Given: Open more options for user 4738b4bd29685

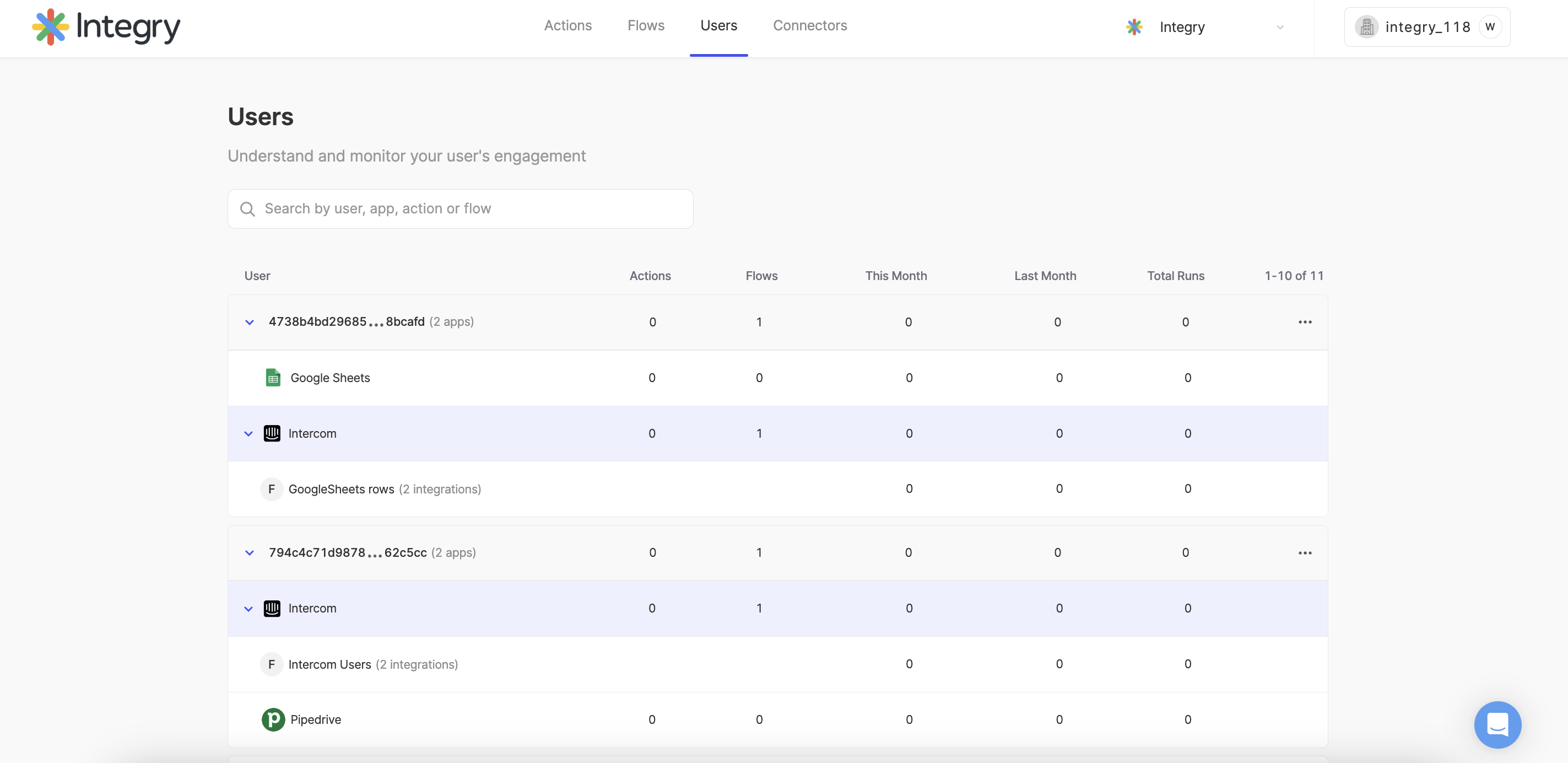Looking at the screenshot, I should (1305, 322).
